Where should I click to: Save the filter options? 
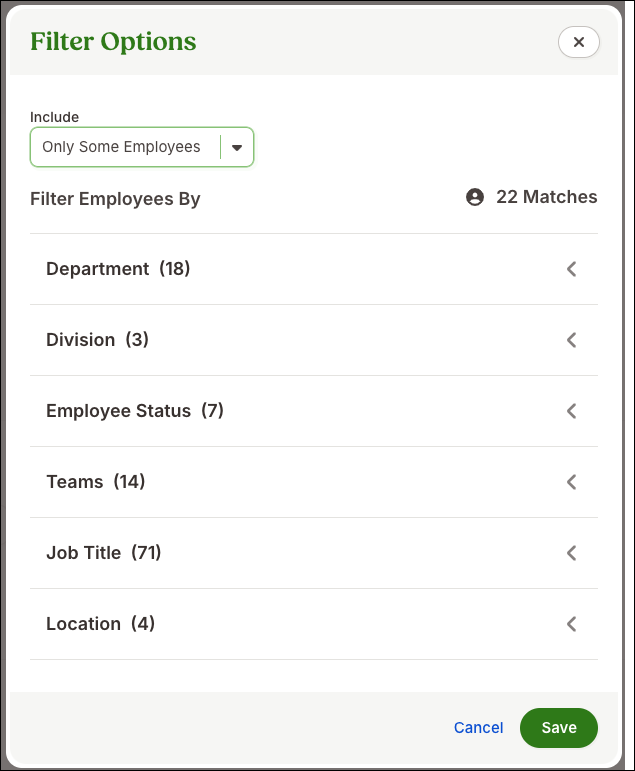[559, 728]
